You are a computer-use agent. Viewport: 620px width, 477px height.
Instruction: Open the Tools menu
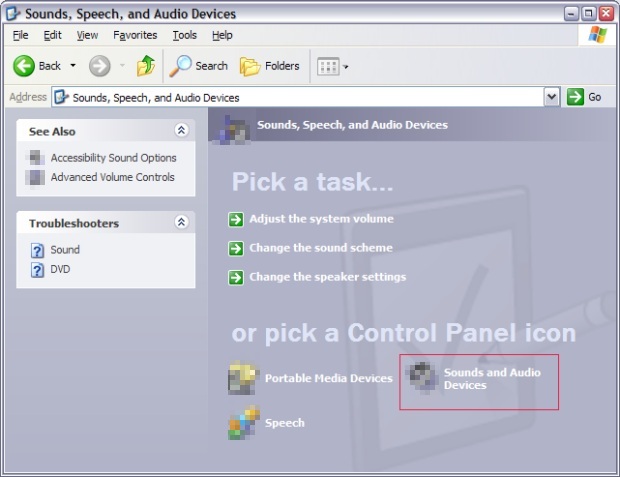coord(184,35)
